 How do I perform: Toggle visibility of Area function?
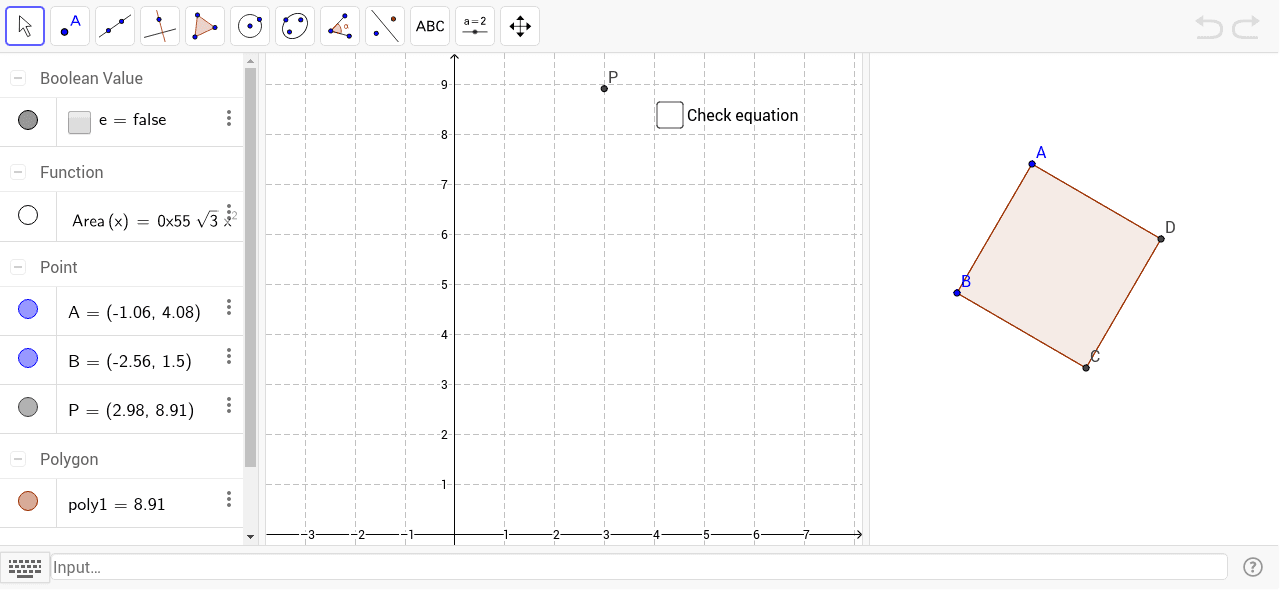[28, 215]
